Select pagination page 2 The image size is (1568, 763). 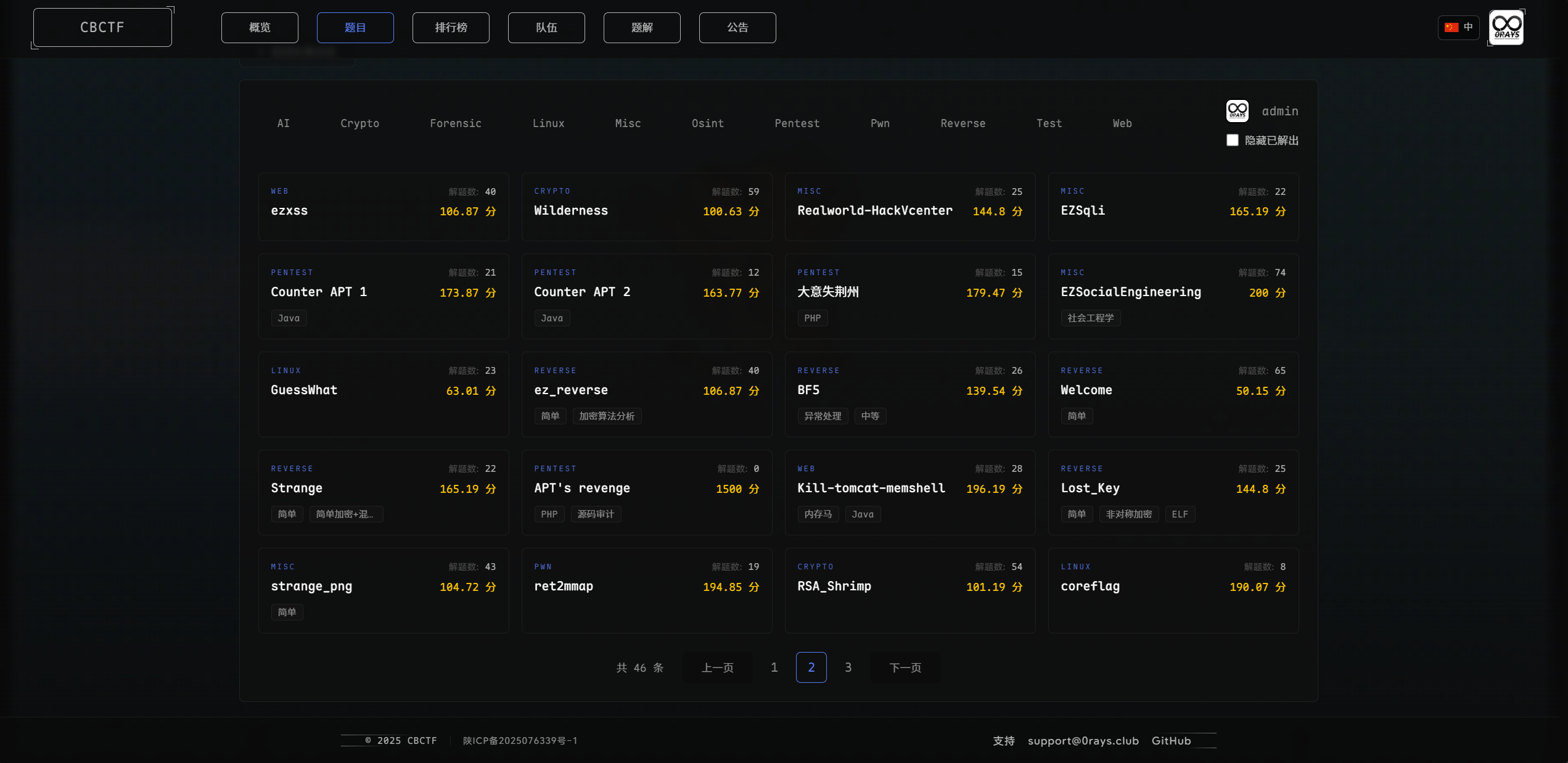click(811, 667)
